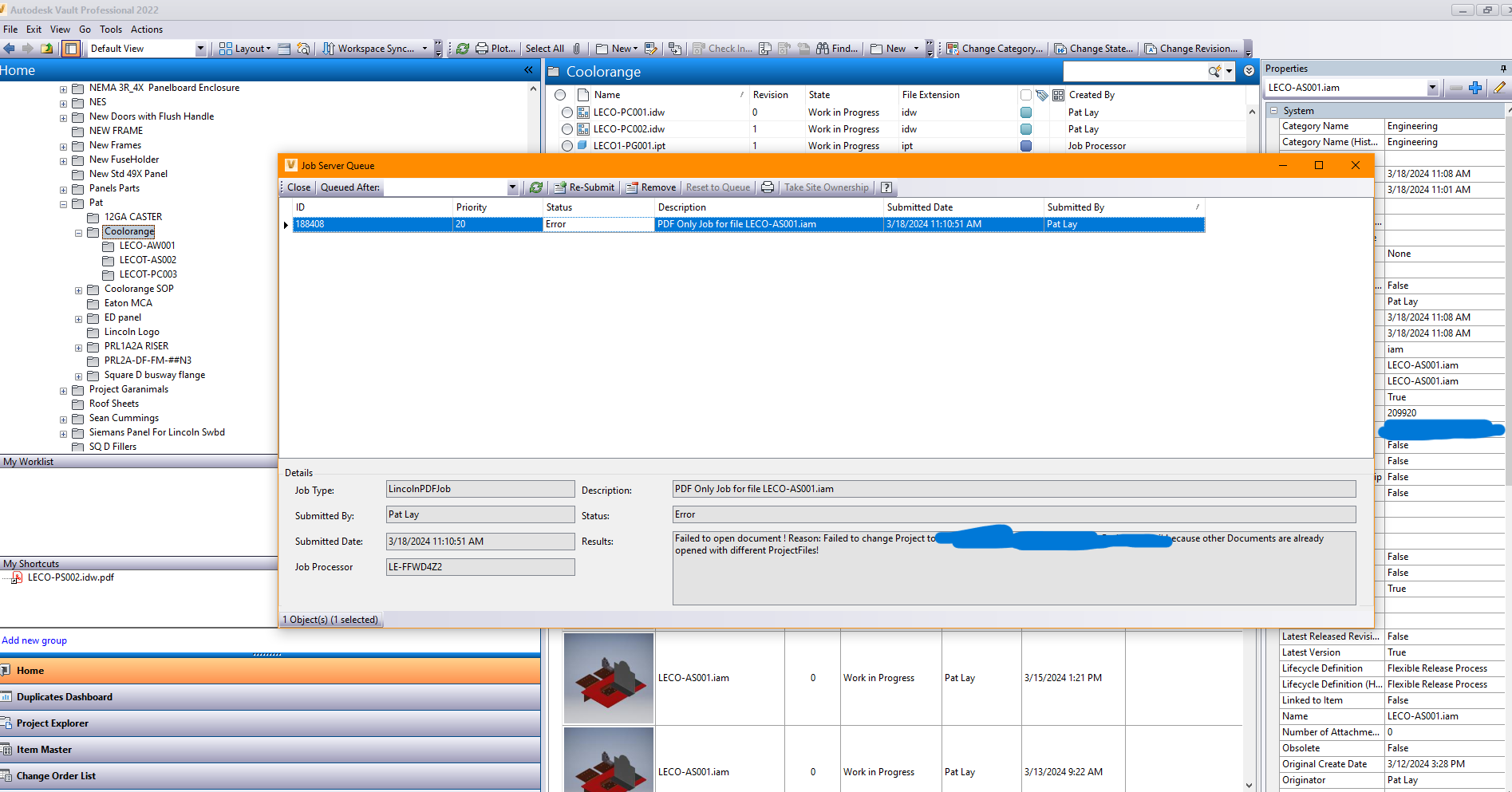Click the Refresh icon in Job Server Queue toolbar

[x=535, y=187]
